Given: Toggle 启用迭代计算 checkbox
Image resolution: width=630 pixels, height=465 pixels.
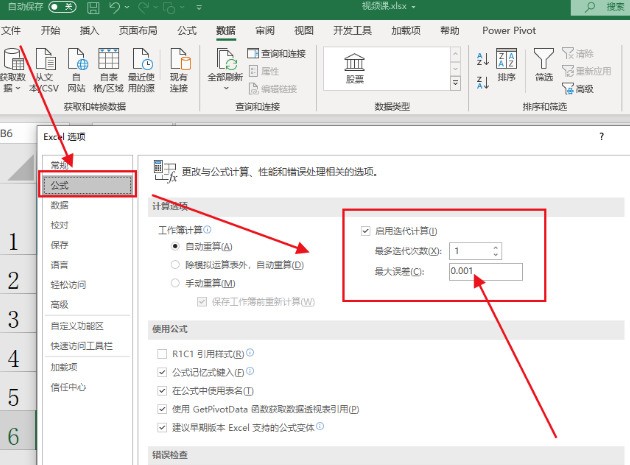Looking at the screenshot, I should click(365, 231).
